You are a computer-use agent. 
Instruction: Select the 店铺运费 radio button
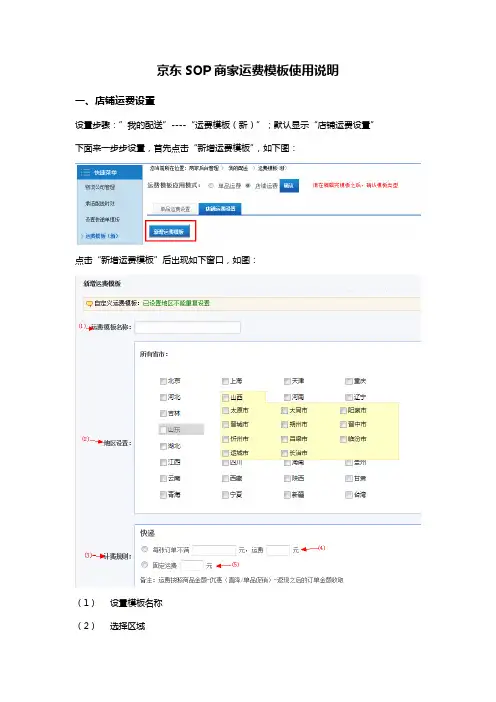pyautogui.click(x=248, y=185)
